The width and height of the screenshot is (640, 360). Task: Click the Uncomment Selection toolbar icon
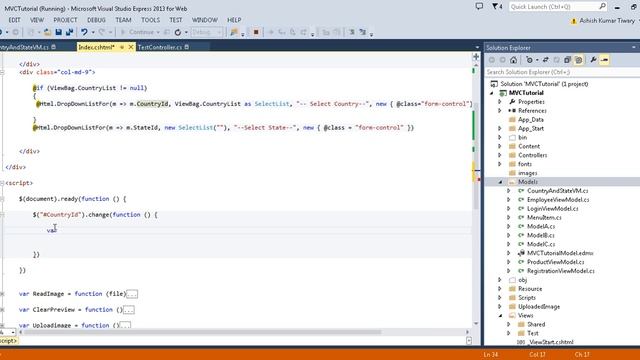click(362, 32)
